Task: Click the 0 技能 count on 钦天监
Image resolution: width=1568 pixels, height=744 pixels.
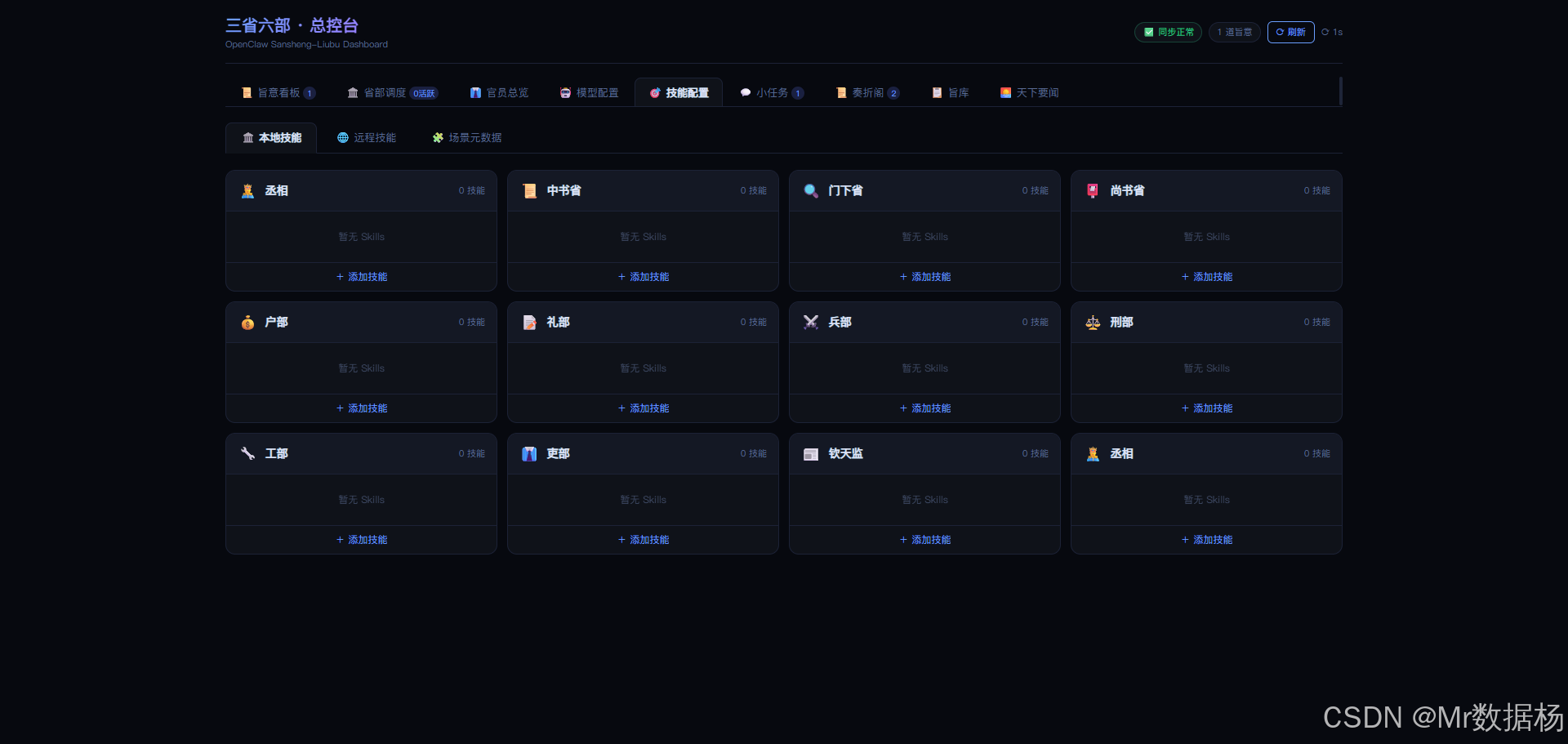Action: point(1035,454)
